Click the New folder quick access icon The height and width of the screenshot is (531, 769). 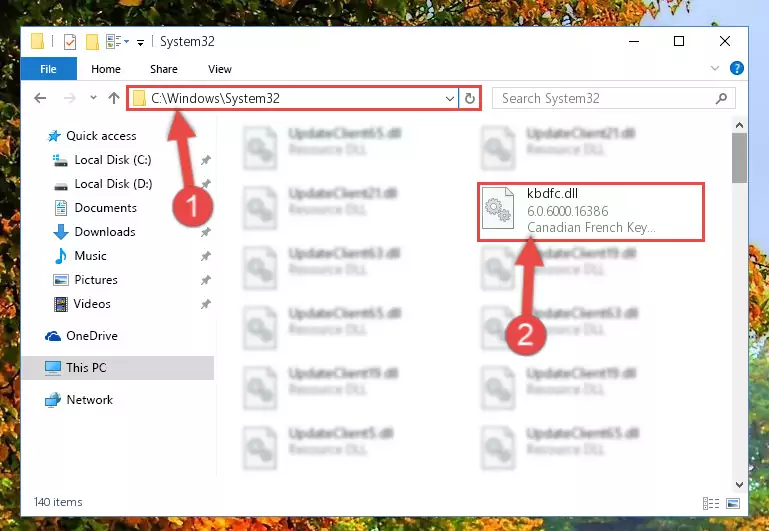click(92, 42)
